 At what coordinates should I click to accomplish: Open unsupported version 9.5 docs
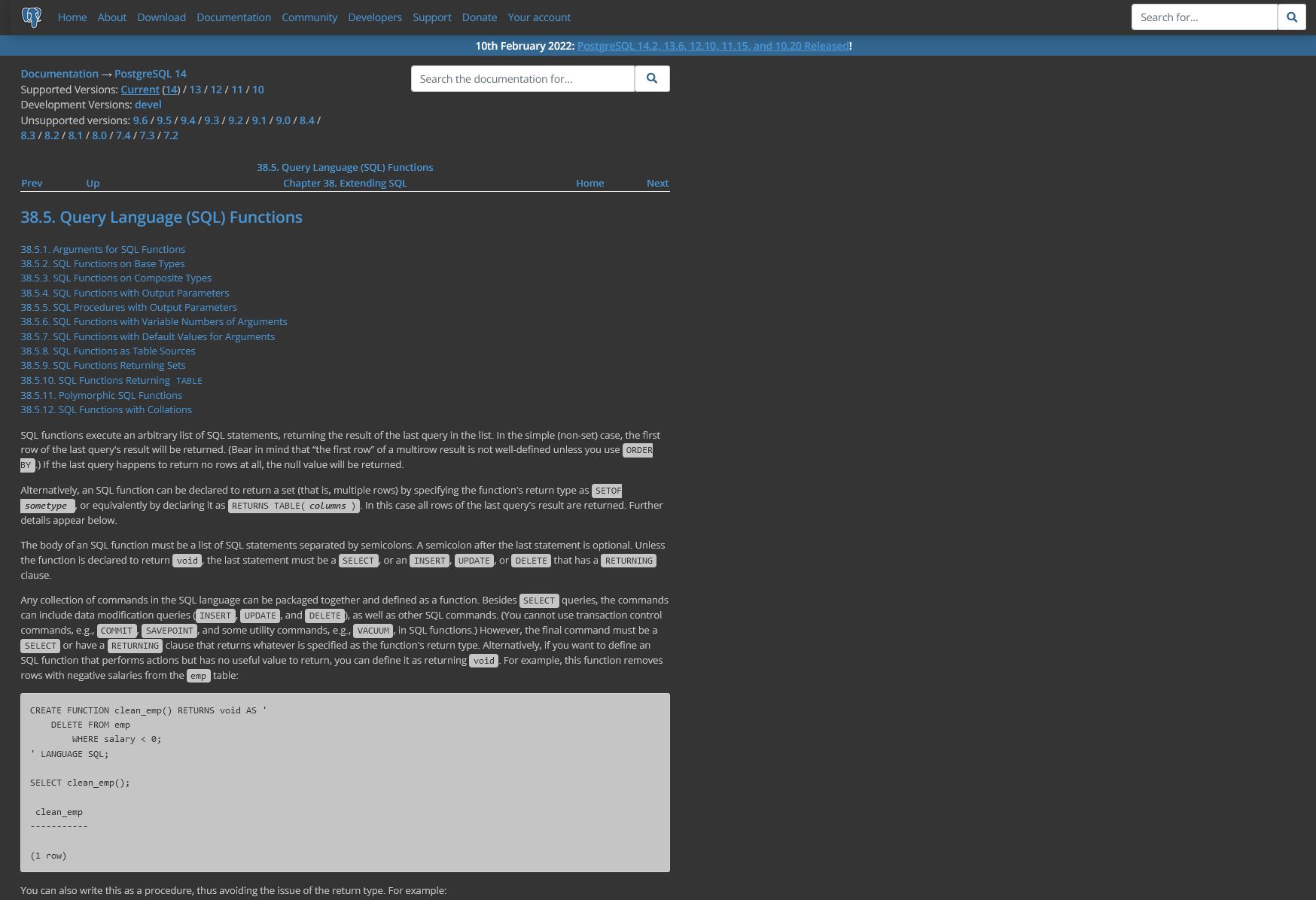(164, 120)
